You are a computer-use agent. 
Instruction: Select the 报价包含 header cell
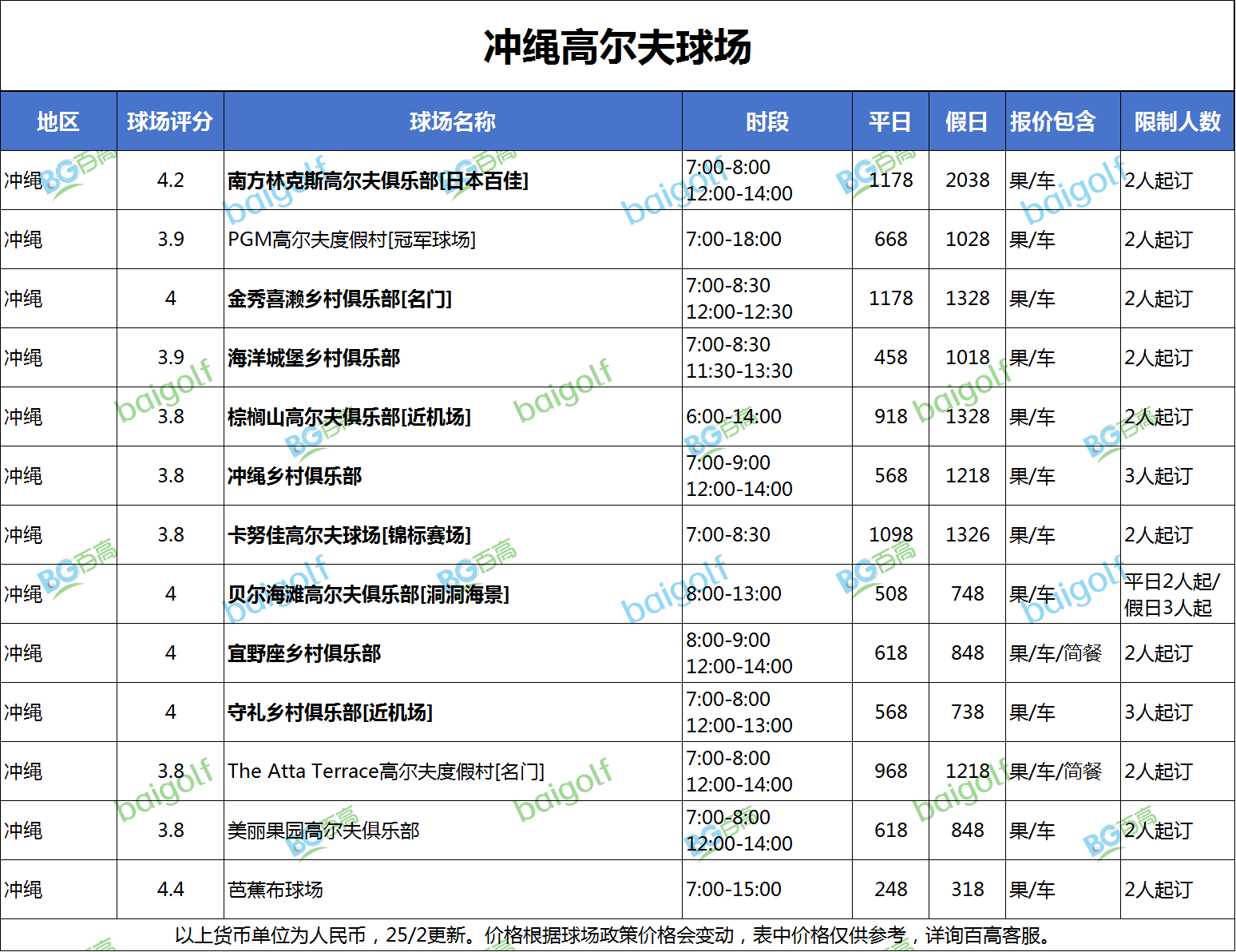click(x=1053, y=121)
